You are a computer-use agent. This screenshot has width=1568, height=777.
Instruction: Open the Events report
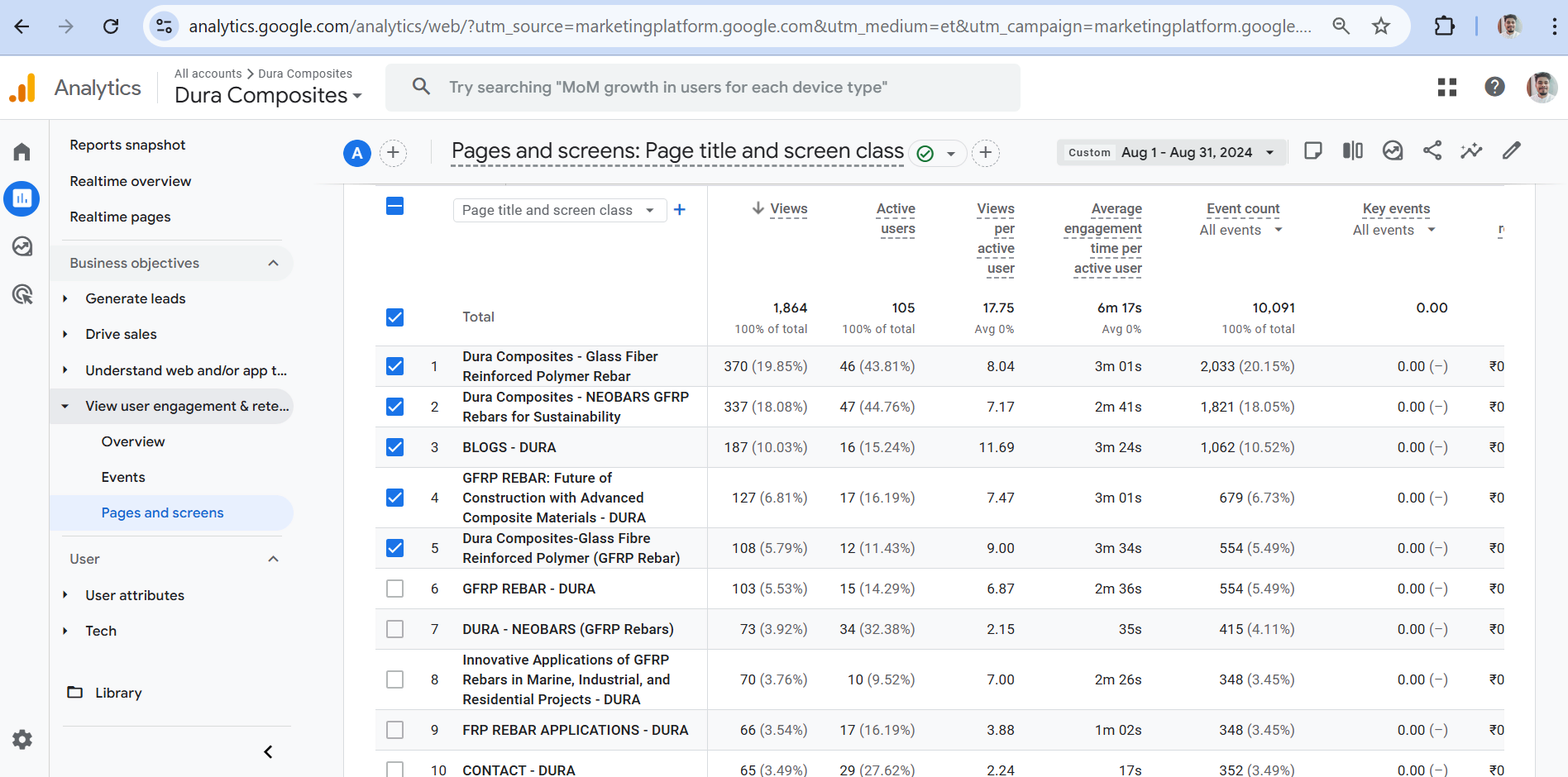coord(123,477)
